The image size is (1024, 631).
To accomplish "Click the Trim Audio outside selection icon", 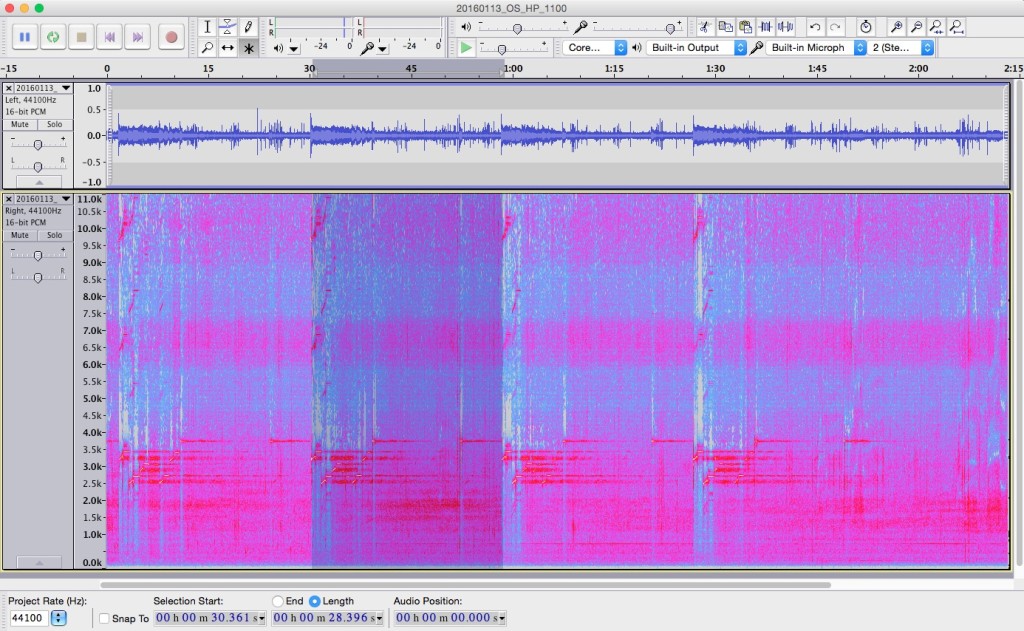I will pyautogui.click(x=765, y=26).
